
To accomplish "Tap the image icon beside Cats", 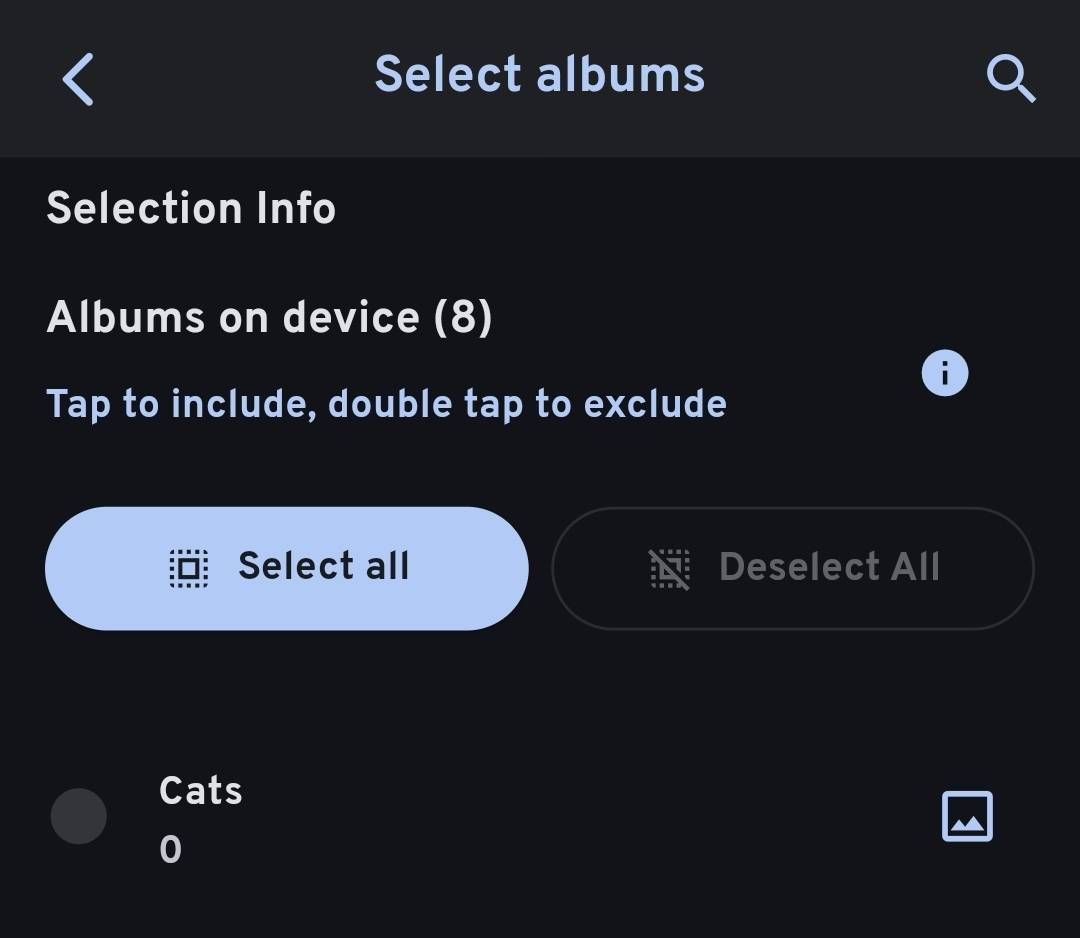I will (x=967, y=817).
